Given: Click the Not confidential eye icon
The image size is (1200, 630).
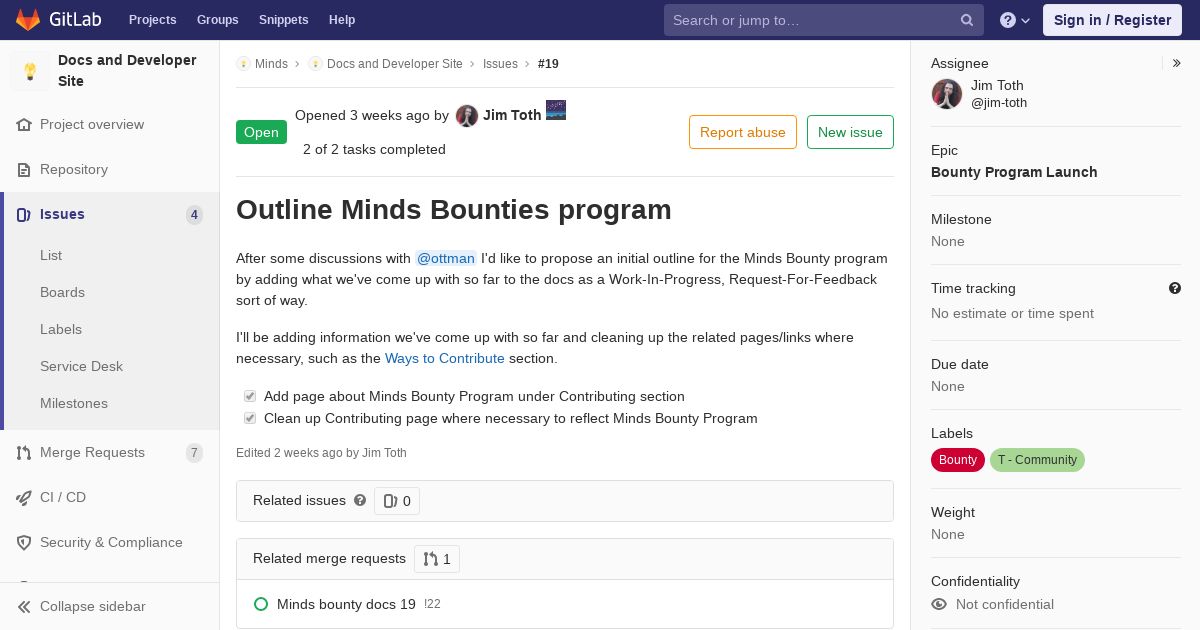Looking at the screenshot, I should [x=939, y=604].
